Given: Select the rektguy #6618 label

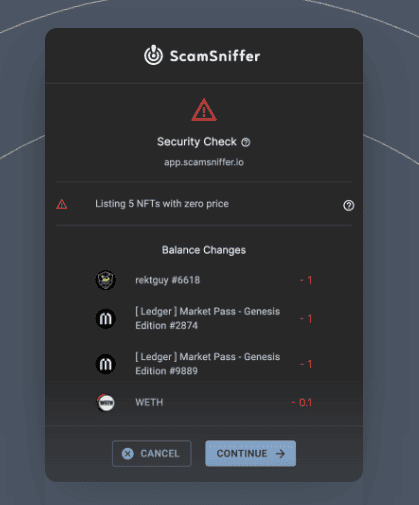Looking at the screenshot, I should pyautogui.click(x=168, y=280).
